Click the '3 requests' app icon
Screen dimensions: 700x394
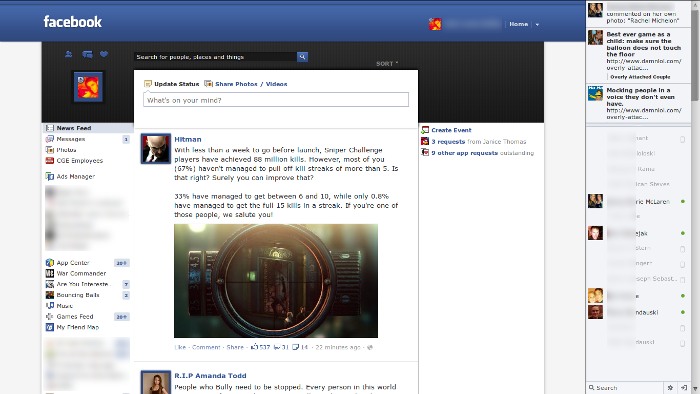pos(425,141)
